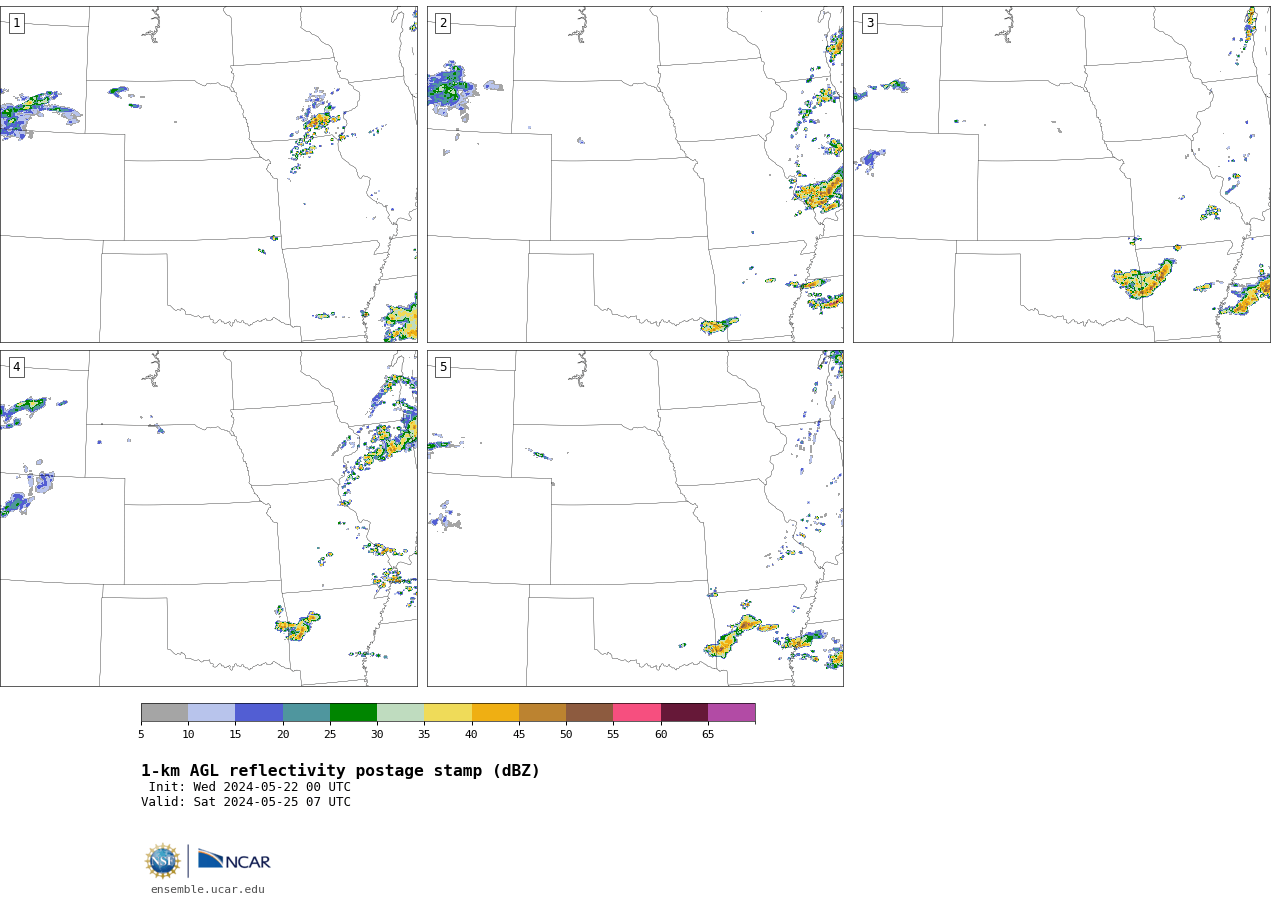
Task: Click the colorbar tick label 35
Action: coord(424,735)
